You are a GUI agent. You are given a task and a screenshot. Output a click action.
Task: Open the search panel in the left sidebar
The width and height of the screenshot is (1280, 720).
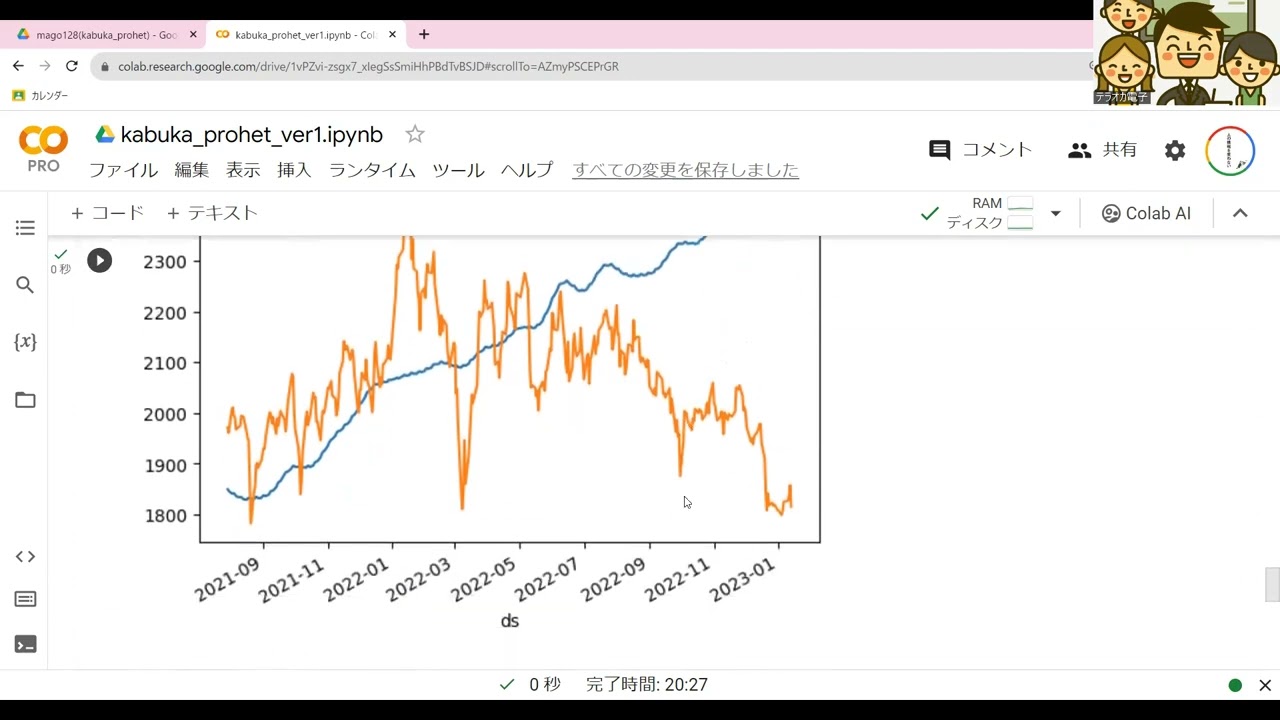pyautogui.click(x=25, y=284)
